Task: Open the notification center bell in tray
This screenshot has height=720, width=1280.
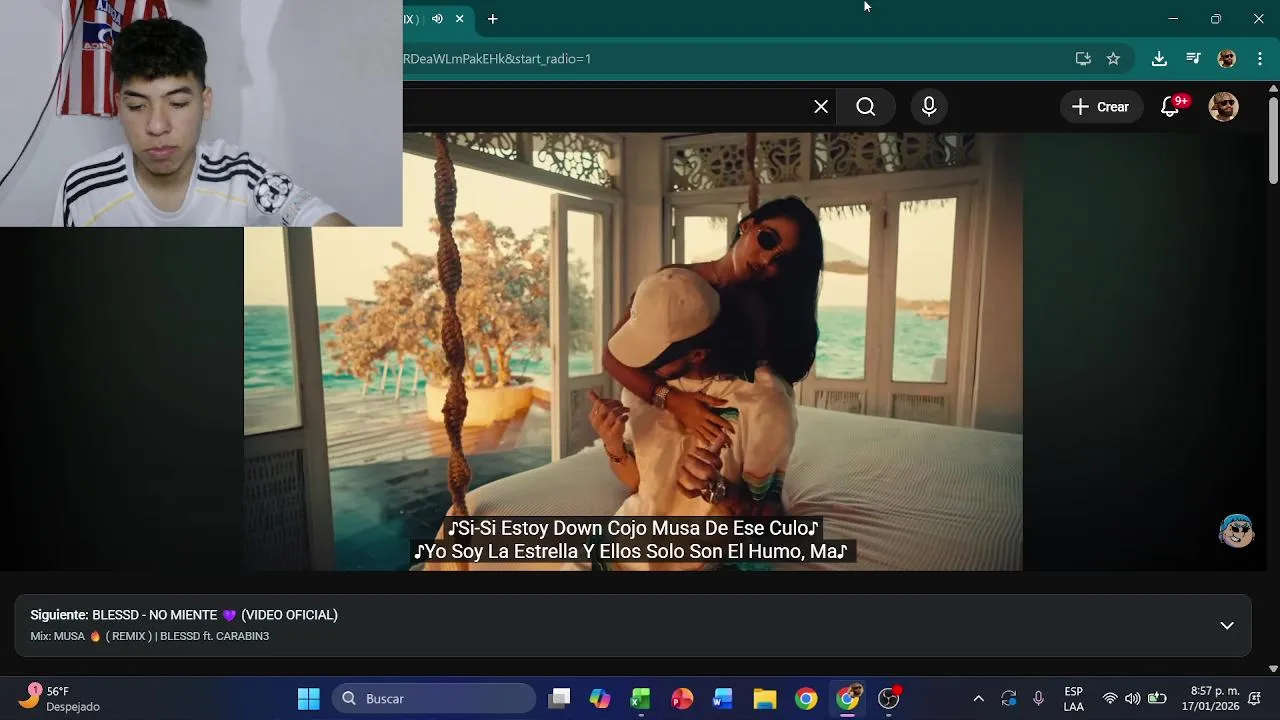Action: pos(1255,699)
